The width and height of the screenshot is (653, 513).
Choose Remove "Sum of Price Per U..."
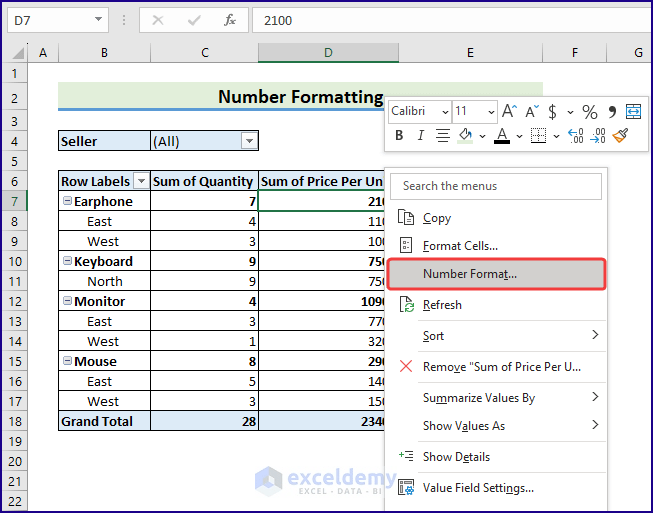coord(496,366)
